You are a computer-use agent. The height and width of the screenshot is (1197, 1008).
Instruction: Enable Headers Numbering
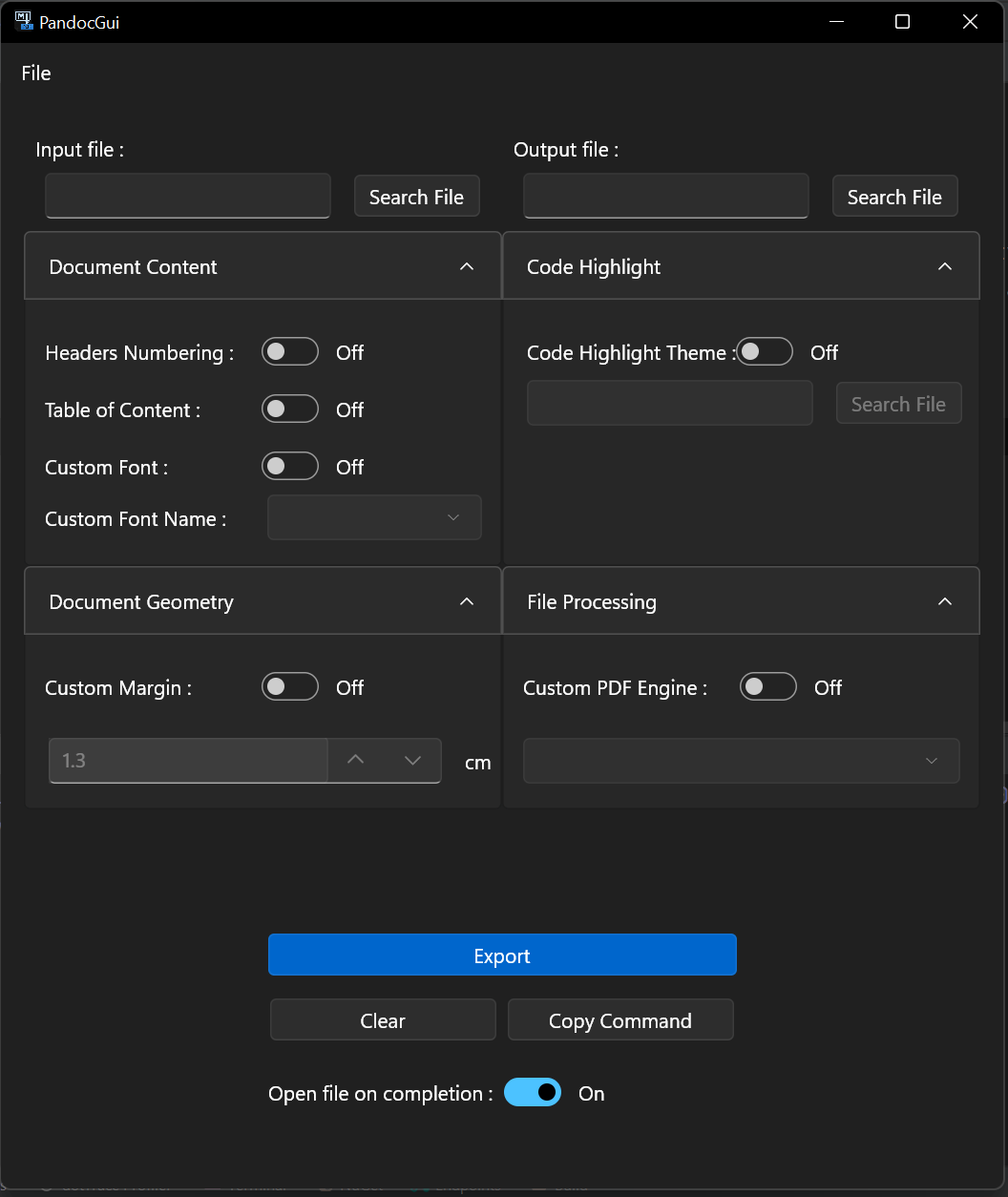289,352
